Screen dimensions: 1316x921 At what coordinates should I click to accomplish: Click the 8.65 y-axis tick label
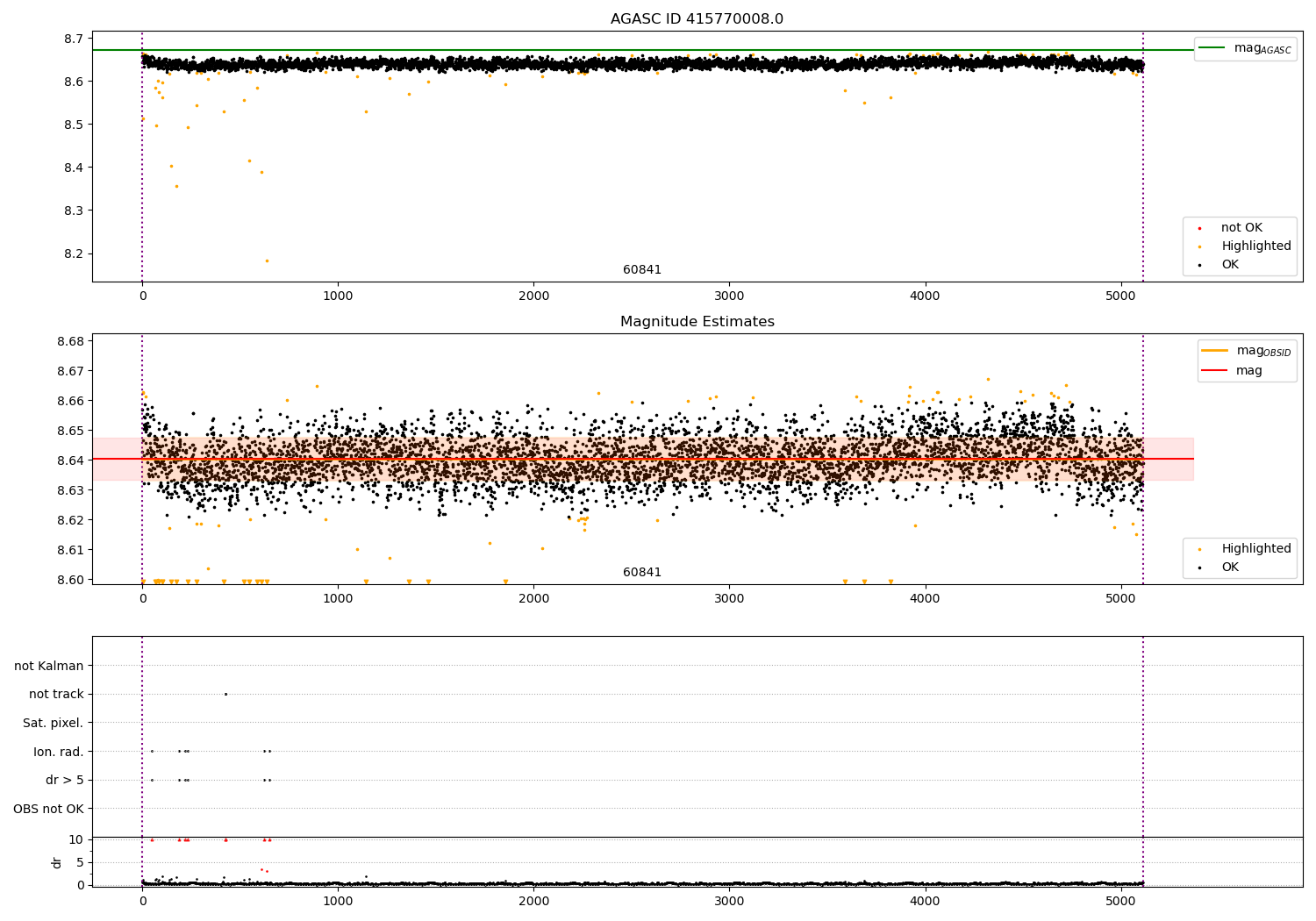70,431
